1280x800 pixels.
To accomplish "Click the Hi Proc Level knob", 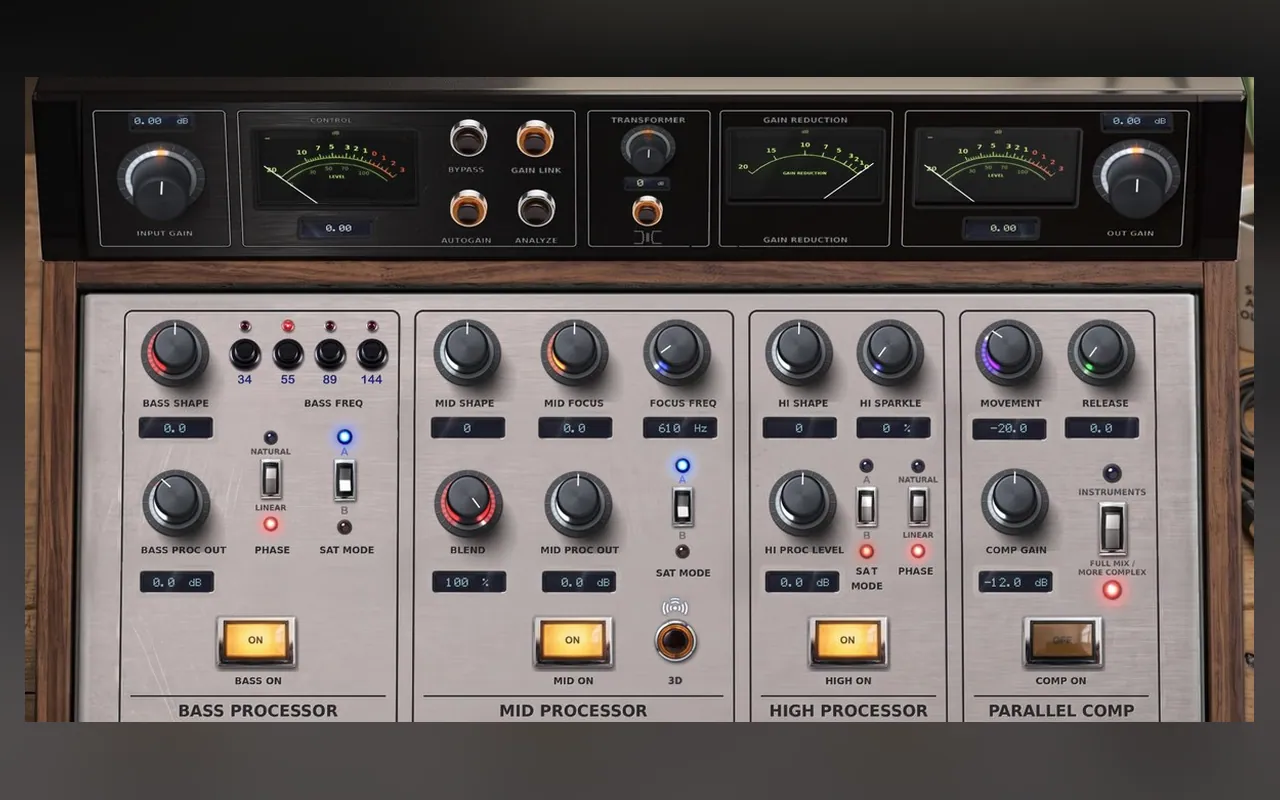I will 801,503.
